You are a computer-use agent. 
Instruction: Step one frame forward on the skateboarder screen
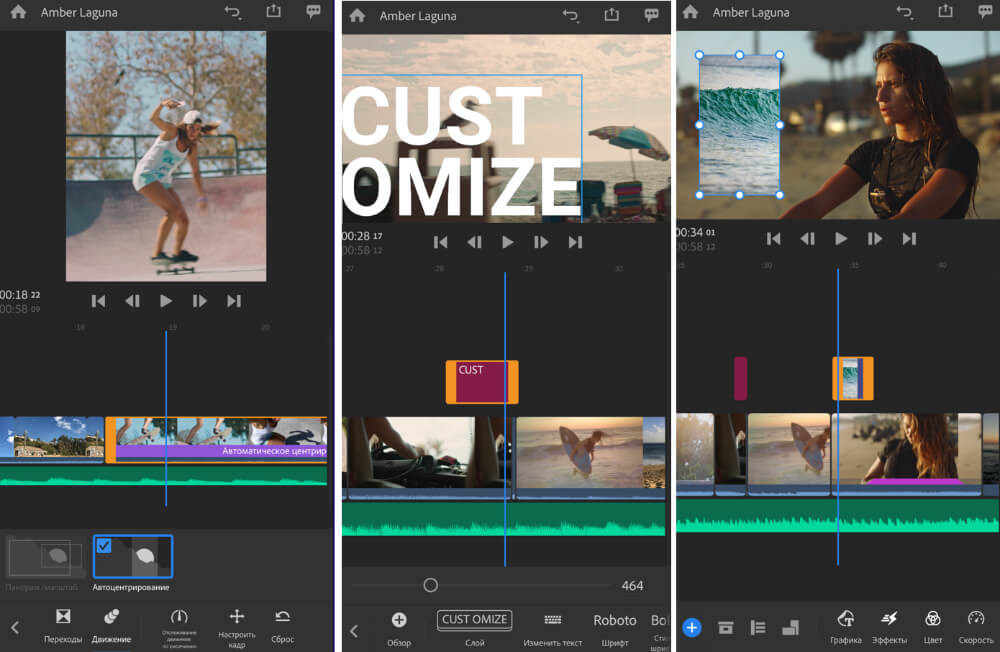[x=200, y=300]
